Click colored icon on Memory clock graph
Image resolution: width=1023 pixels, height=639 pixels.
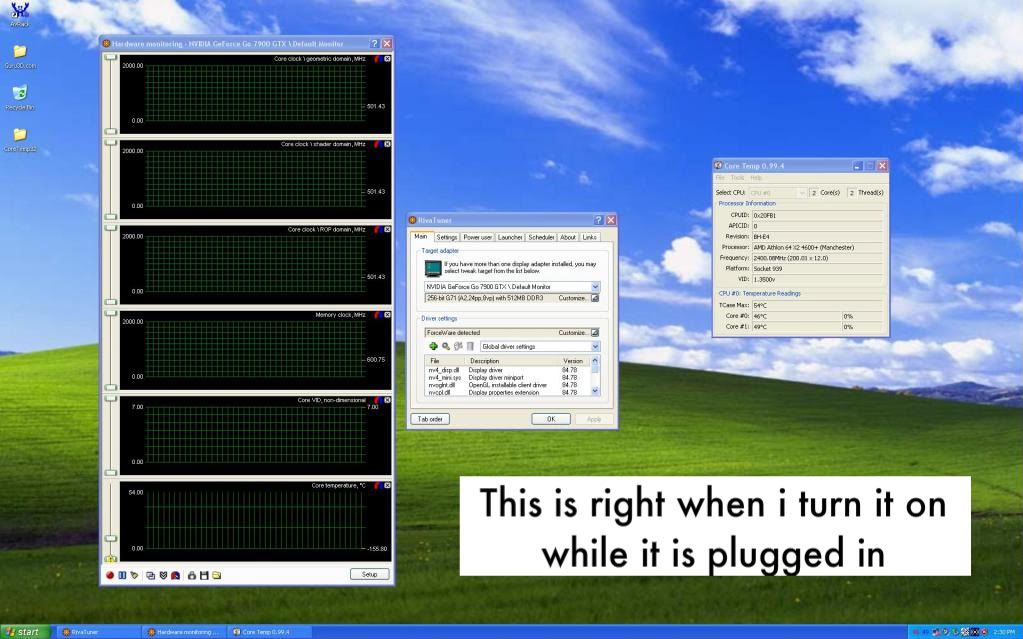tap(378, 315)
